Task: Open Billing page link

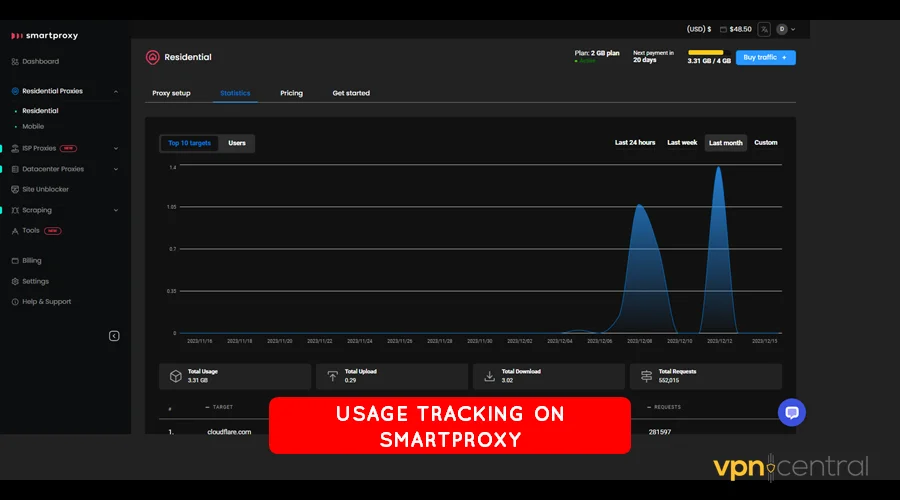Action: click(32, 261)
